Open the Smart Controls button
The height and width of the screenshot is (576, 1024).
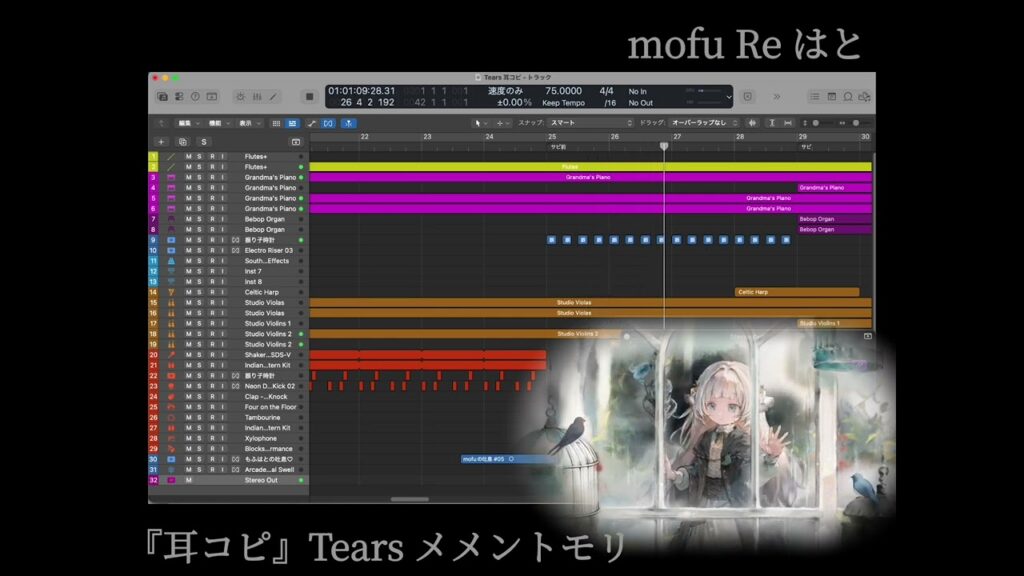(241, 97)
